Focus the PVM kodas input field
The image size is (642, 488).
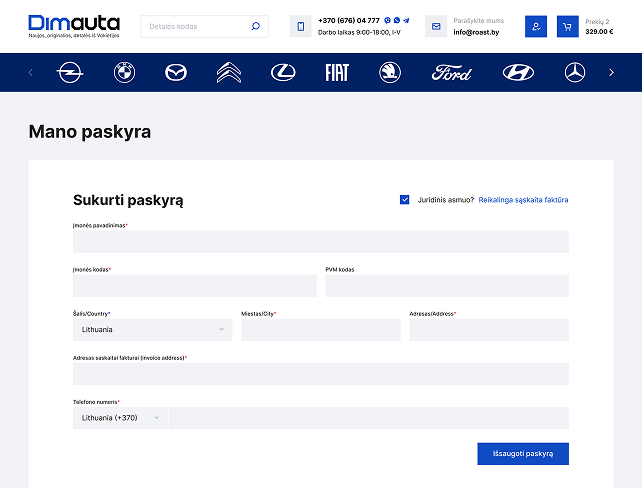click(446, 286)
